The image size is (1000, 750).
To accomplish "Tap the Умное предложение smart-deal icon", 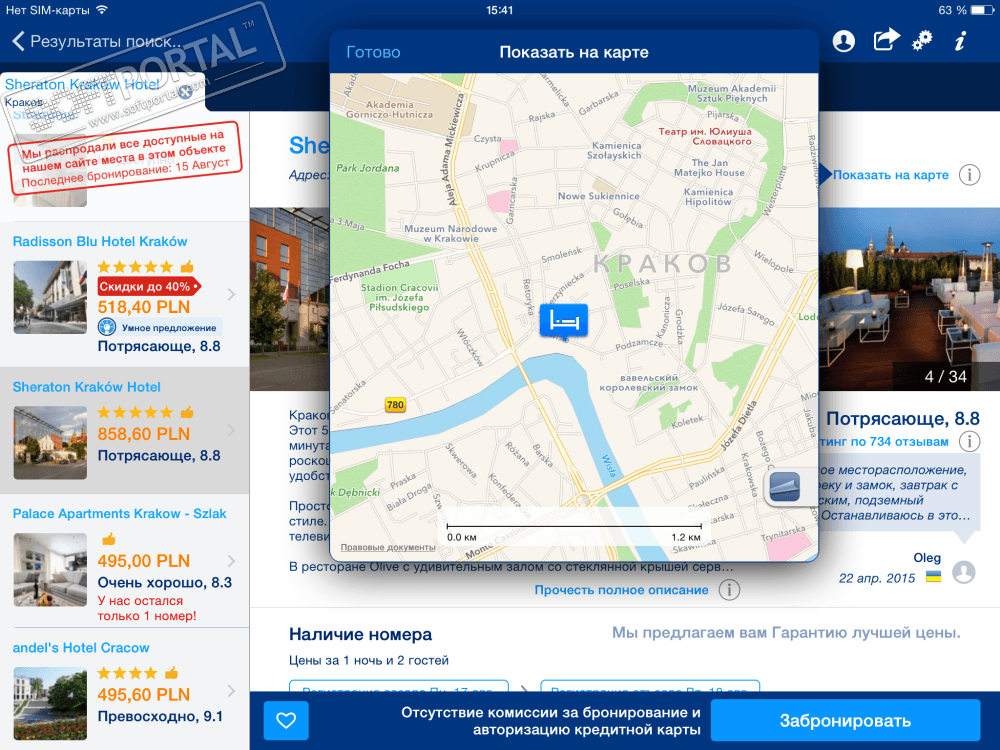I will tap(107, 327).
